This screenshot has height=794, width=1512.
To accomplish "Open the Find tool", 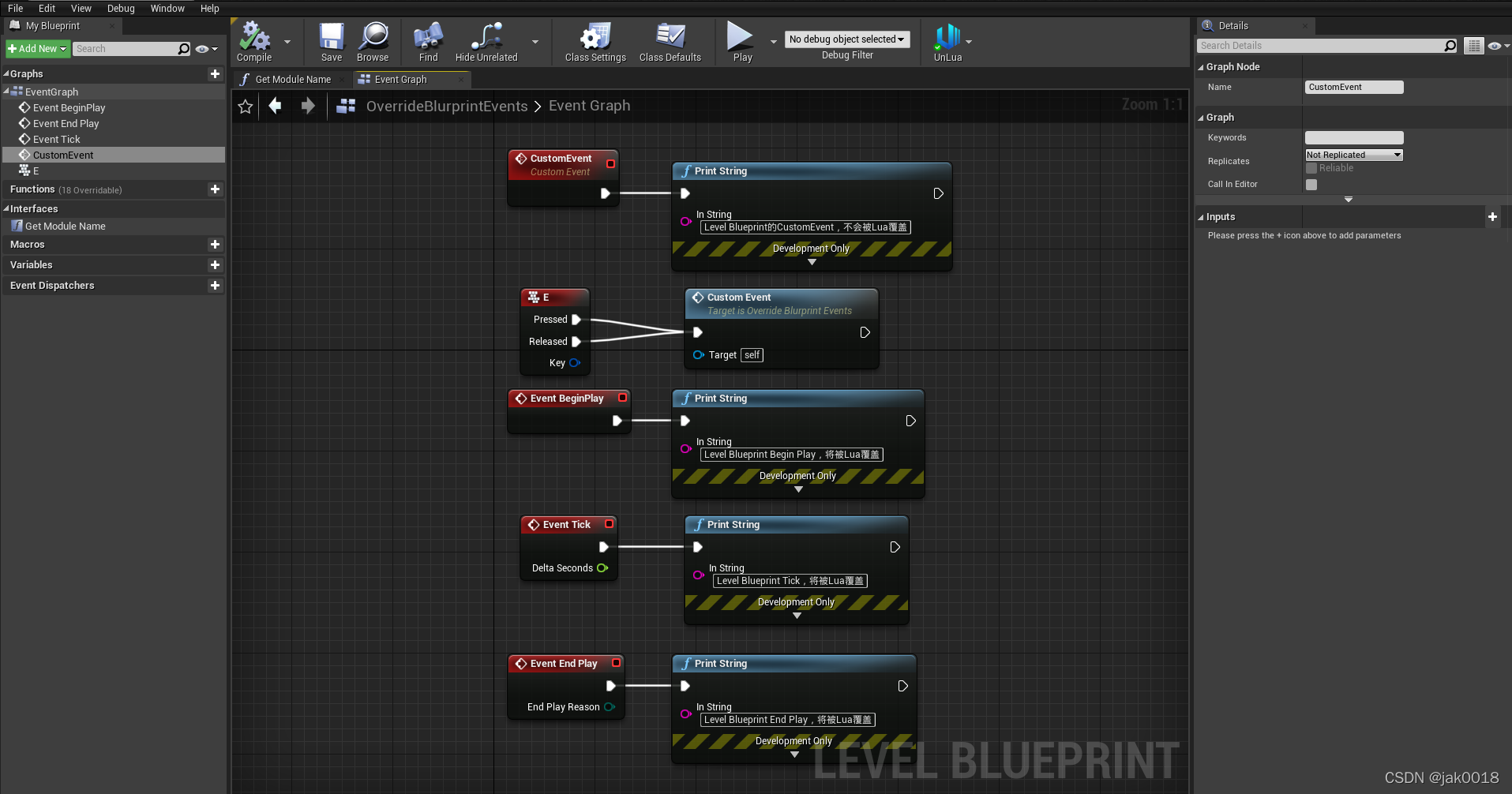I will 428,42.
